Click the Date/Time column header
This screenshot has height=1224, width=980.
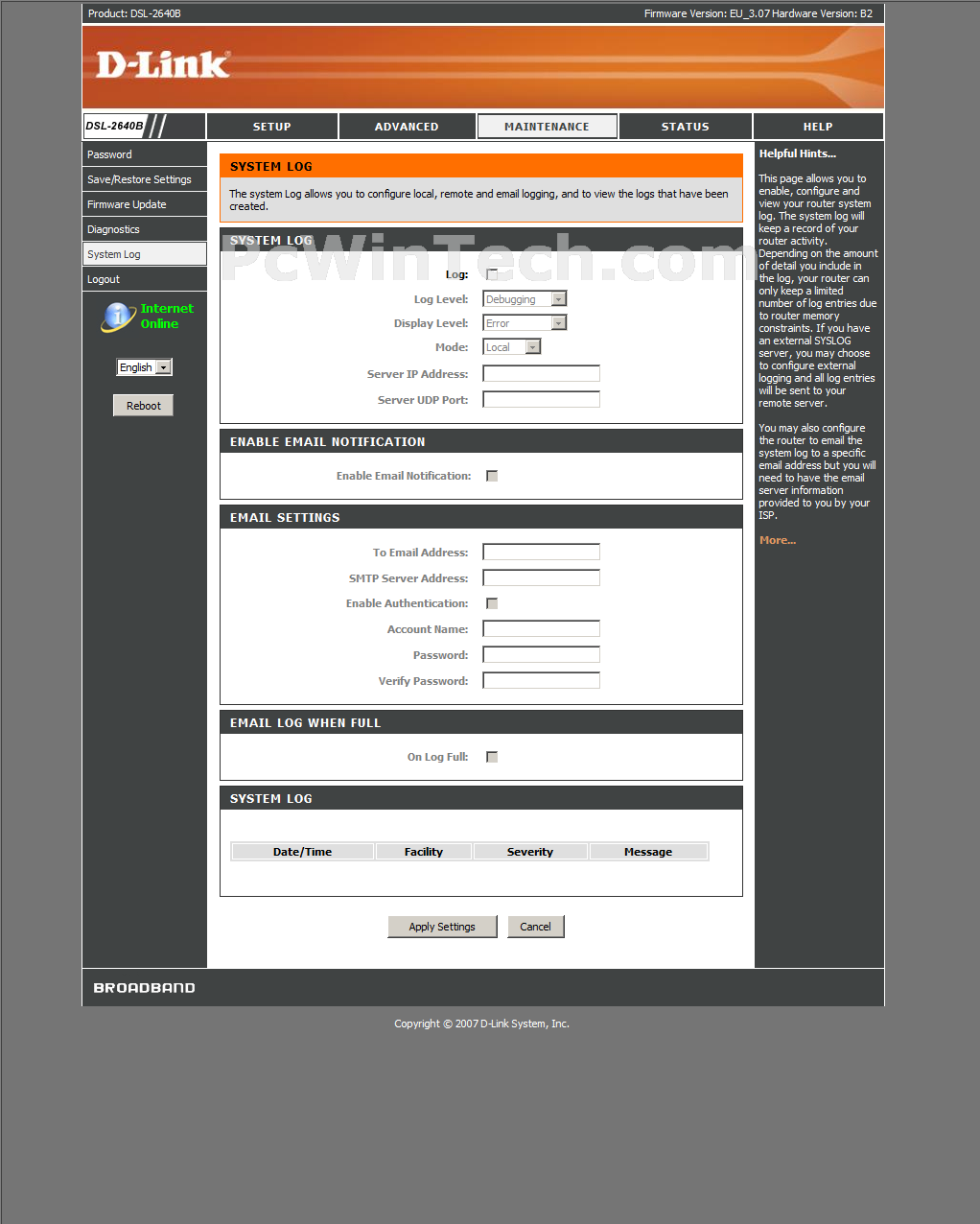click(302, 852)
